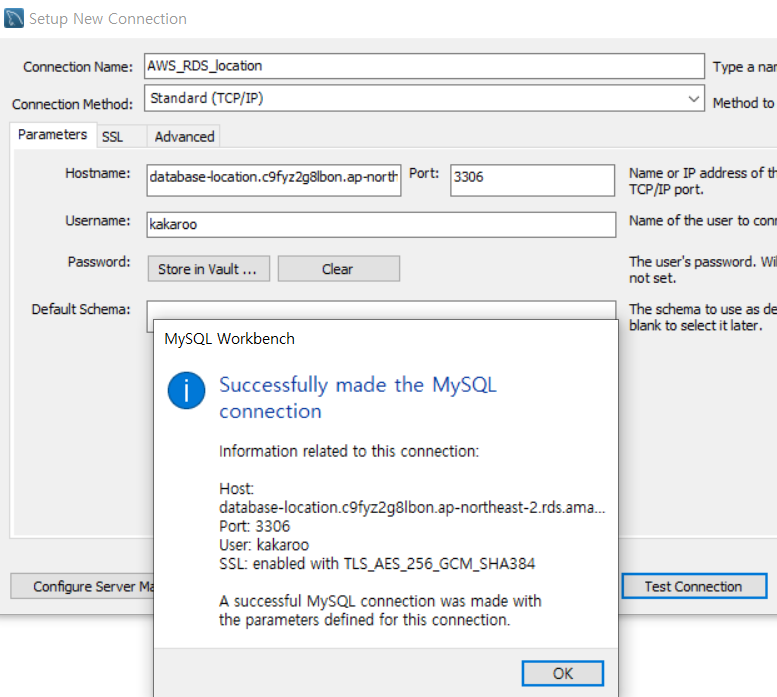
Task: Click the MySQL Workbench dolphin icon in title bar
Action: 13,18
